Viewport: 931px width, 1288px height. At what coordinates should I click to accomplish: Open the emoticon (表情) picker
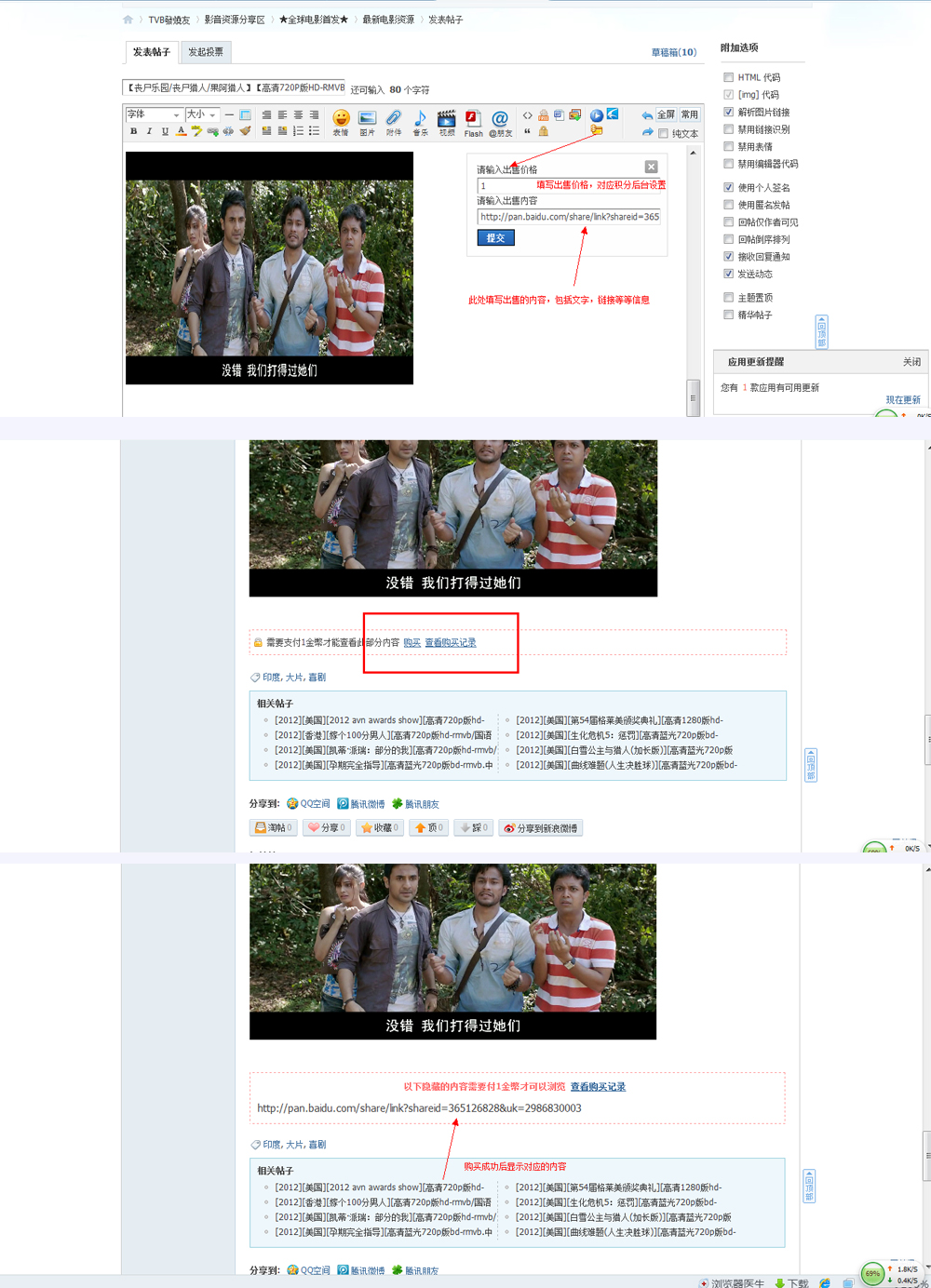[341, 122]
